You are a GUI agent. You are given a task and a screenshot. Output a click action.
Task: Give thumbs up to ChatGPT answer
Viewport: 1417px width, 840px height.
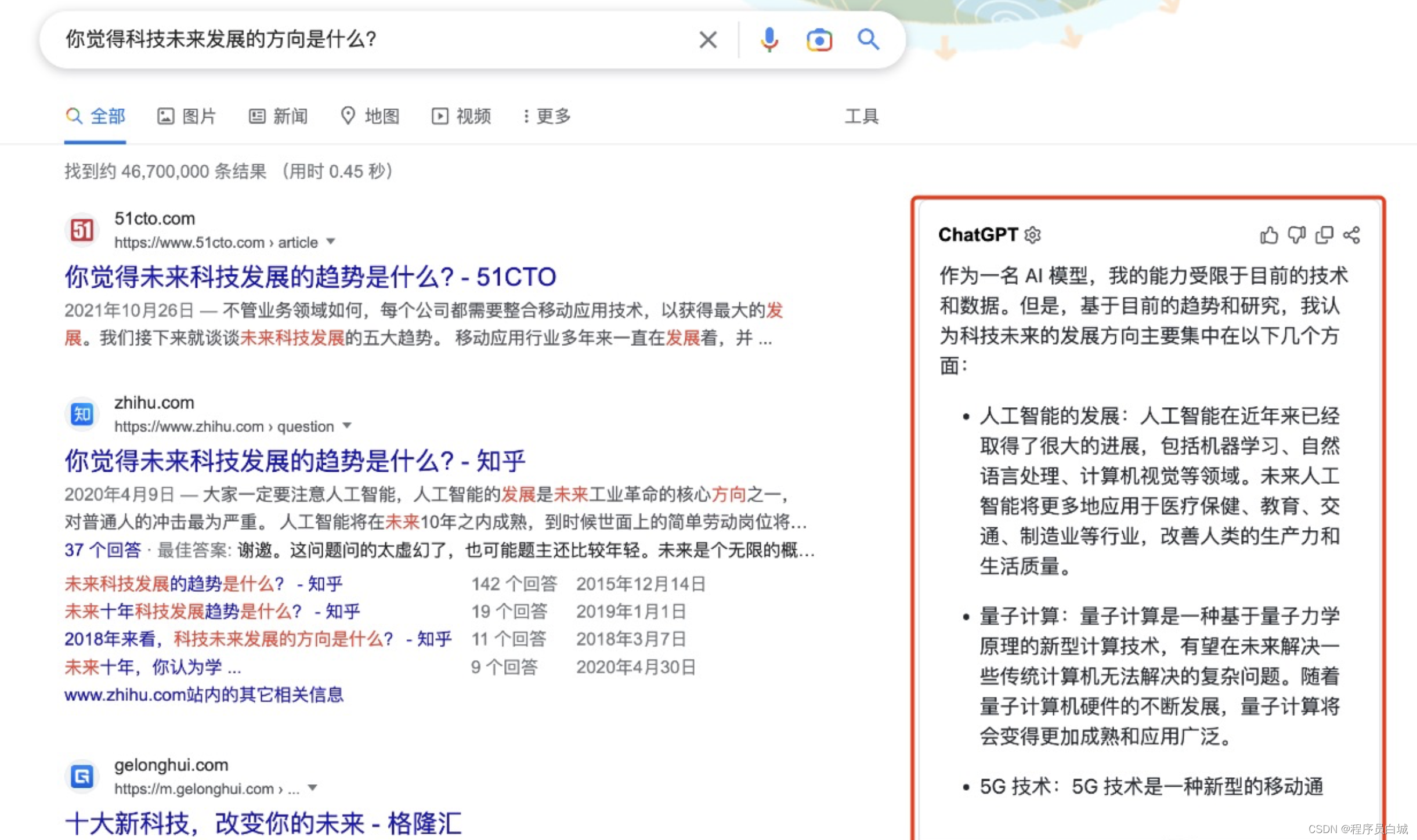[1268, 235]
